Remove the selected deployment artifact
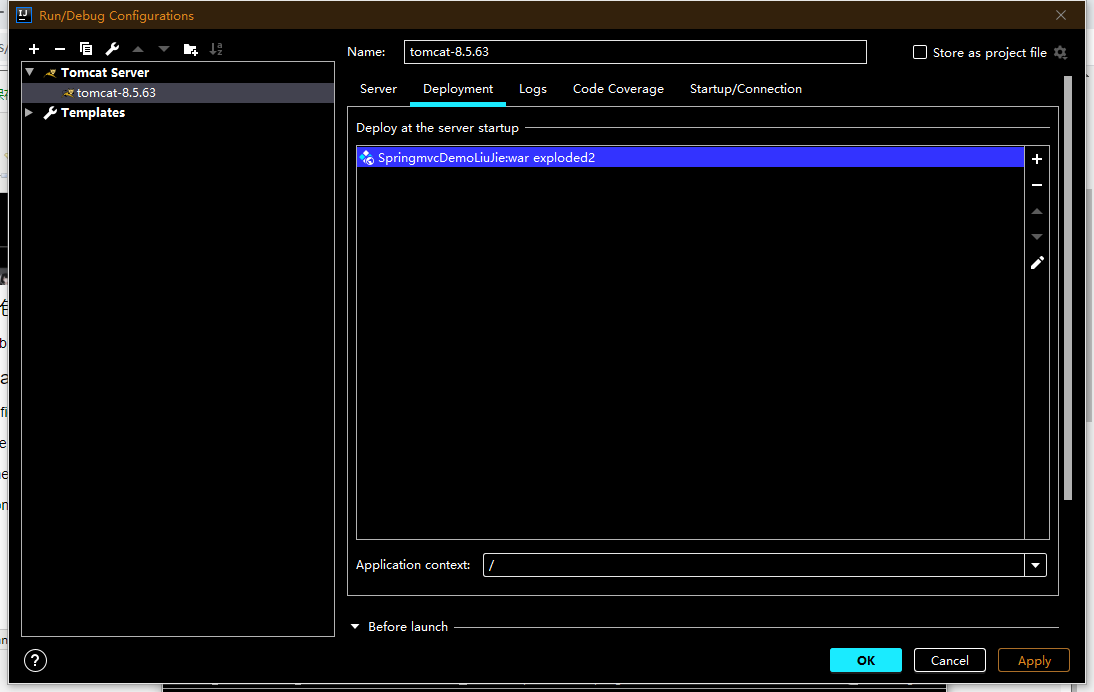Image resolution: width=1094 pixels, height=692 pixels. [1037, 185]
